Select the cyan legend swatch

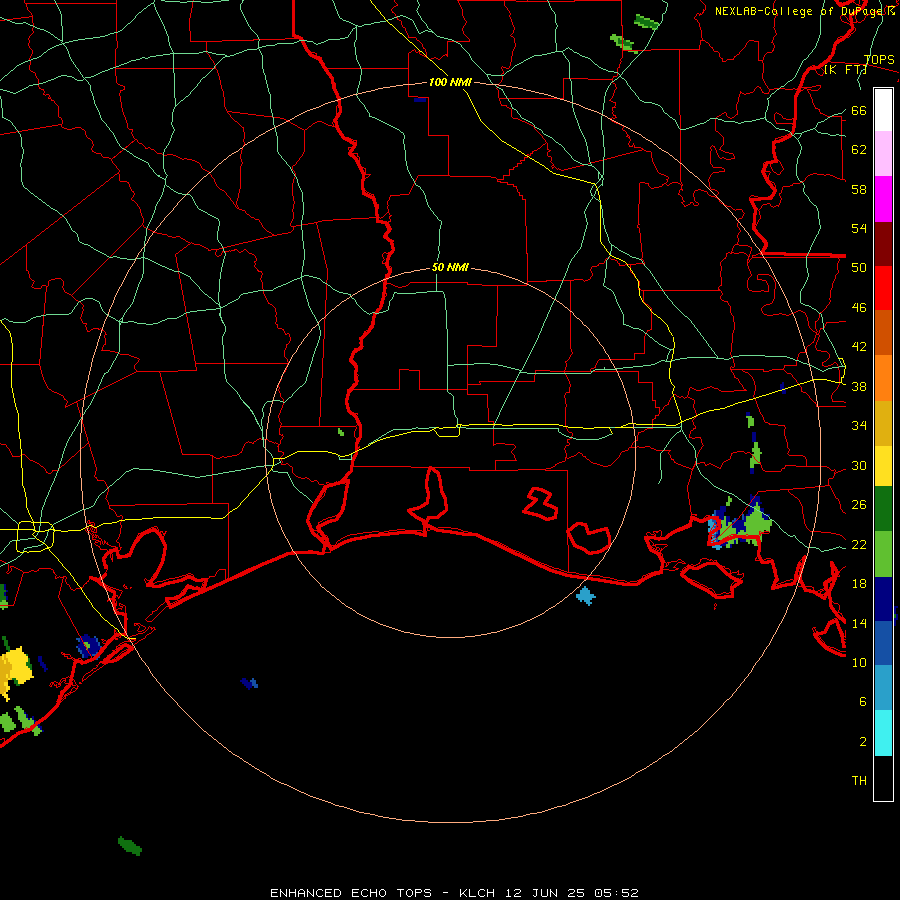pos(883,733)
